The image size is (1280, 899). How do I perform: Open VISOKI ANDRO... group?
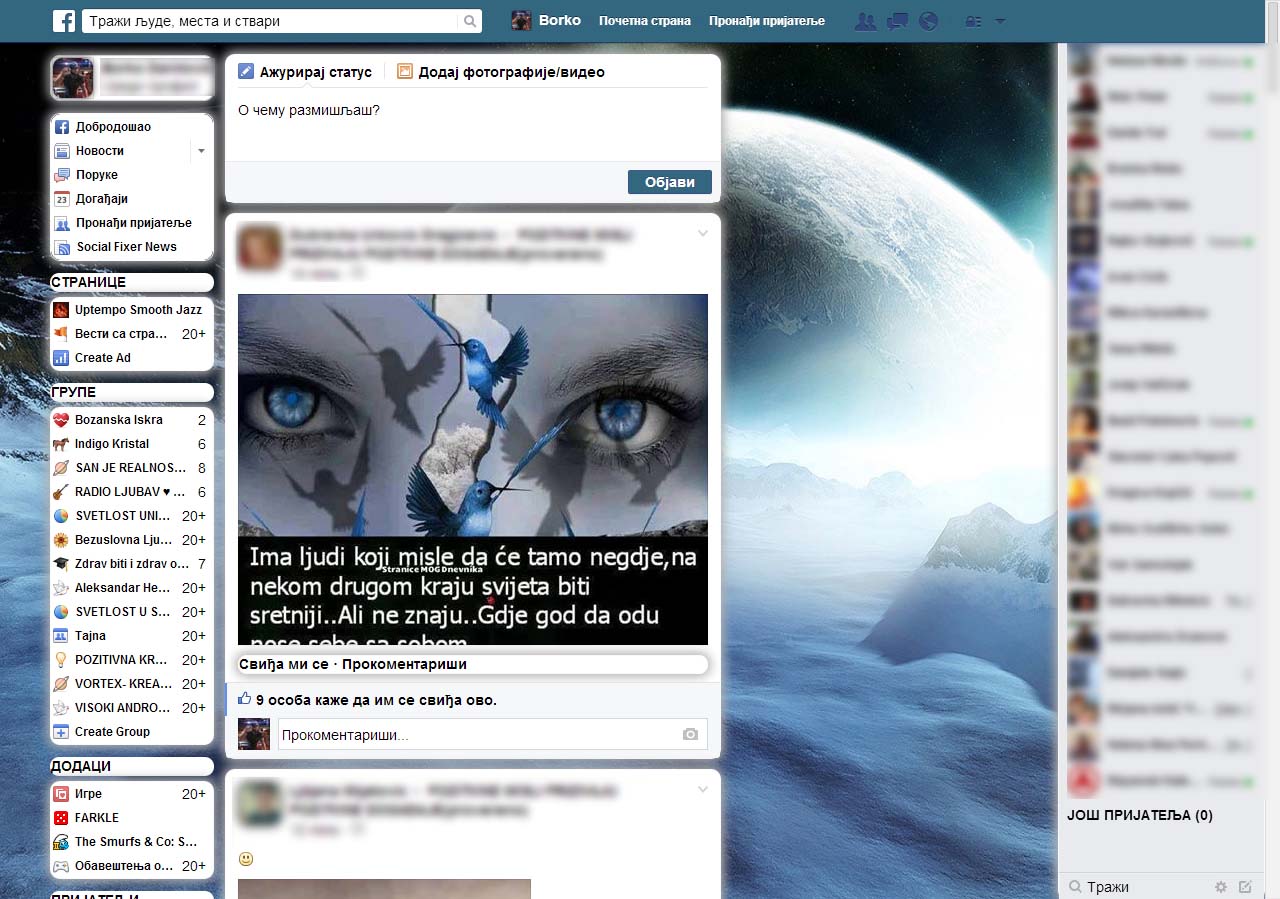pyautogui.click(x=131, y=708)
